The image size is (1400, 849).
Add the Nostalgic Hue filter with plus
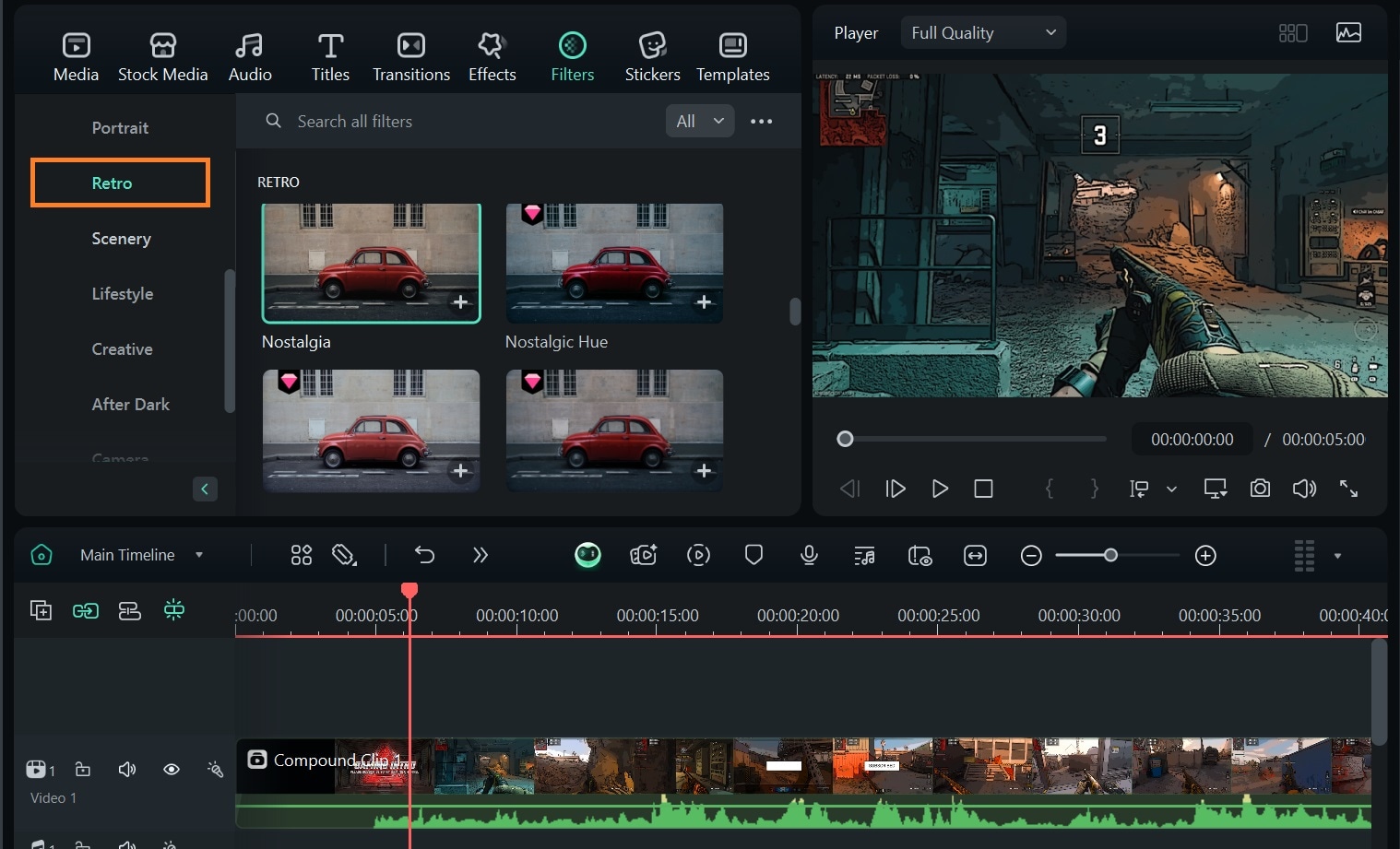[x=704, y=302]
